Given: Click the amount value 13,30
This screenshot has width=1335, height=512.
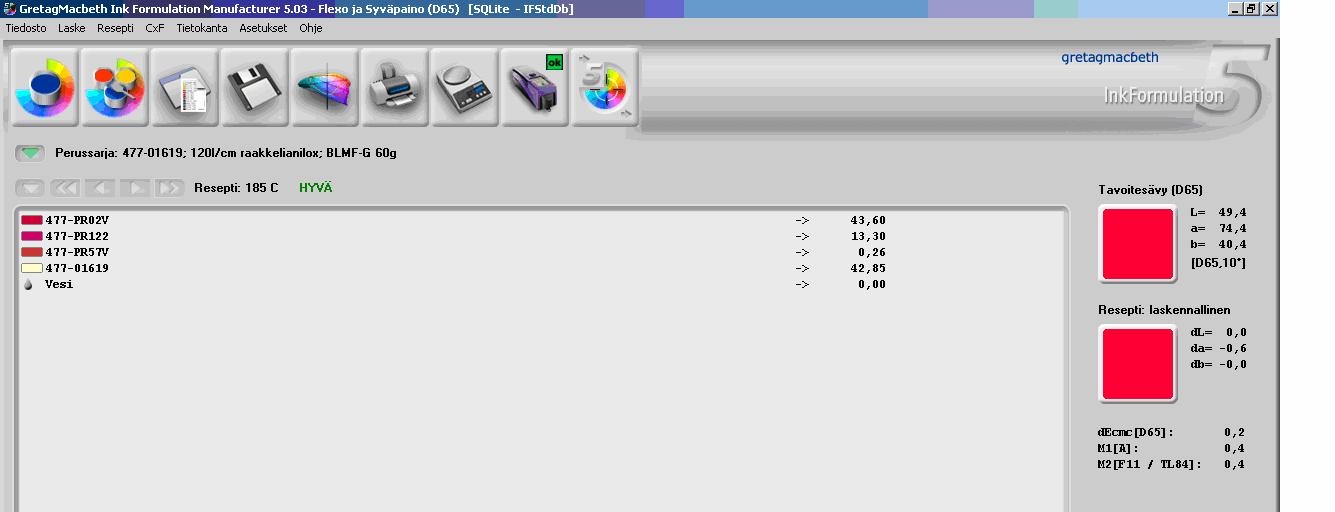Looking at the screenshot, I should (868, 236).
